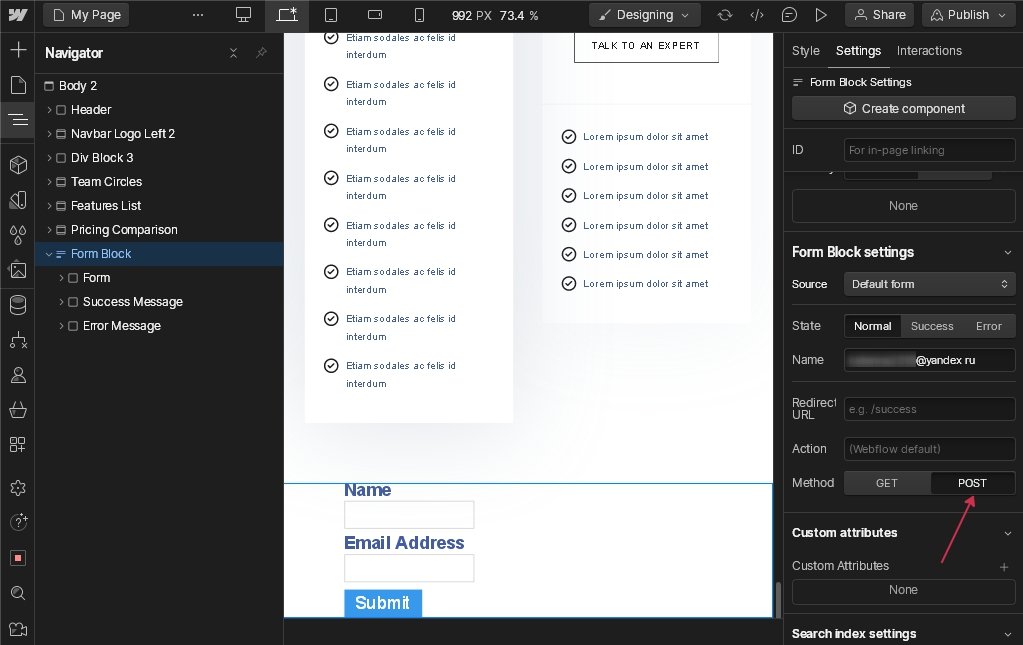Select the mobile portrait breakpoint icon
Image resolution: width=1023 pixels, height=645 pixels.
(x=419, y=15)
